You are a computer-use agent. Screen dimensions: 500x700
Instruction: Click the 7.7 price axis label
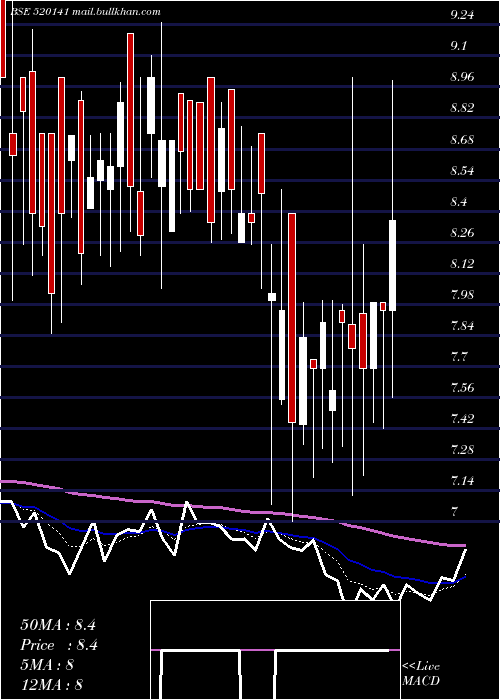pyautogui.click(x=458, y=357)
